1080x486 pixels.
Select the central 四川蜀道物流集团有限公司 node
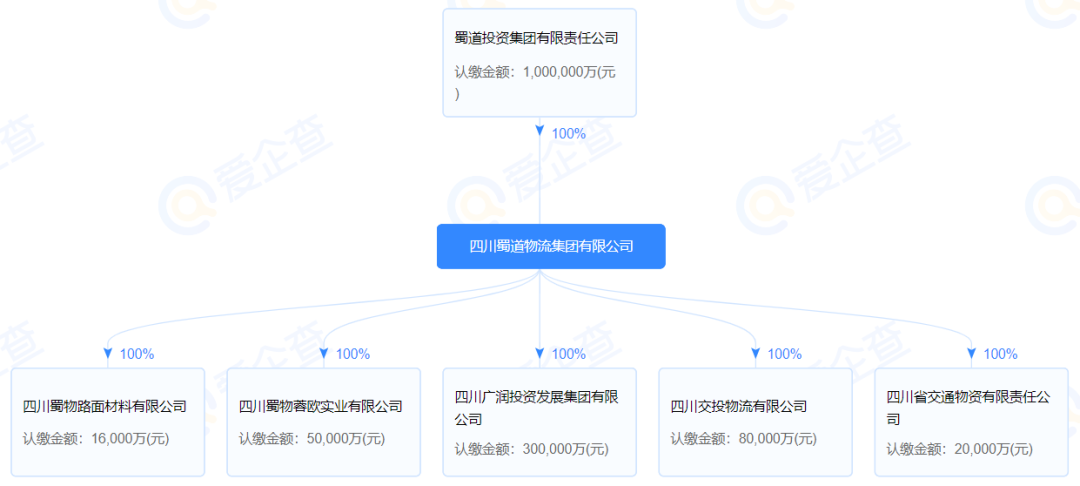pos(551,246)
